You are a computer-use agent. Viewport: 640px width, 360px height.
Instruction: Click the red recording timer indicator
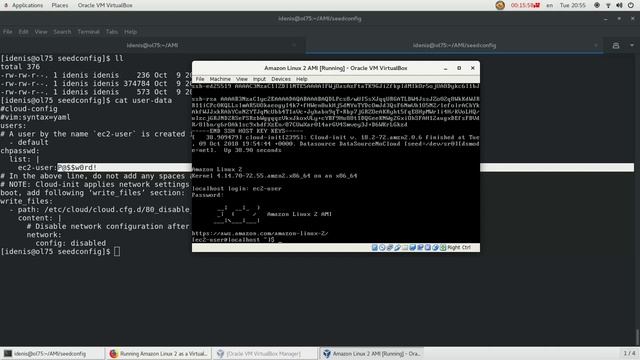525,5
